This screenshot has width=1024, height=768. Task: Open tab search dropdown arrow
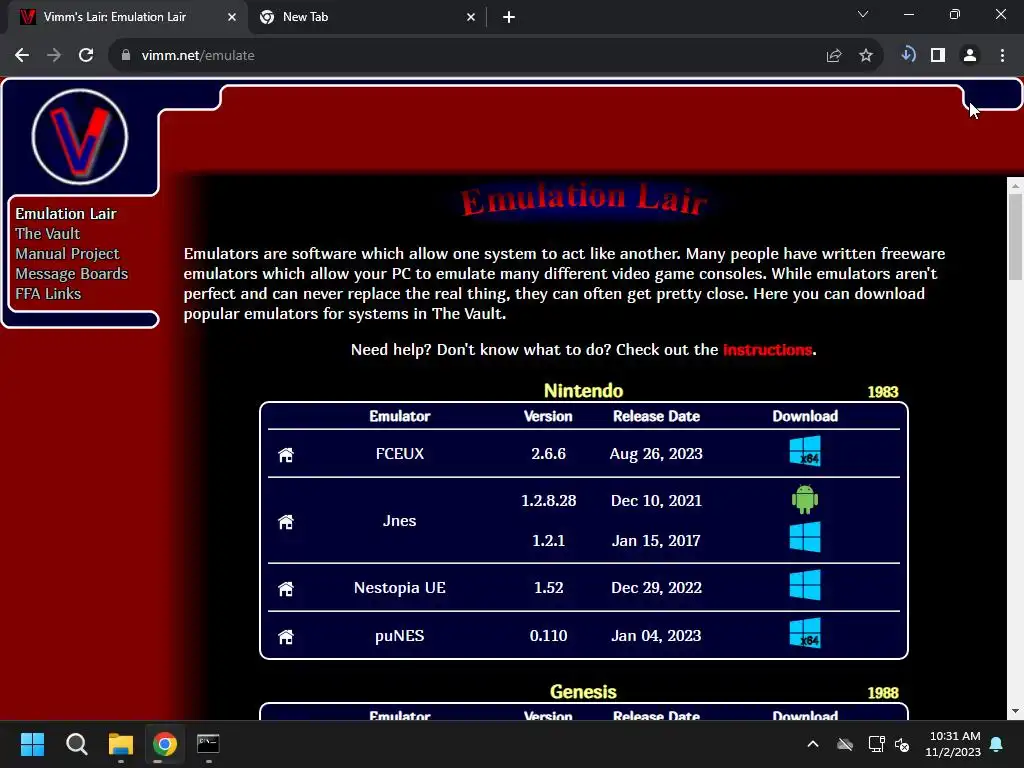pos(863,14)
